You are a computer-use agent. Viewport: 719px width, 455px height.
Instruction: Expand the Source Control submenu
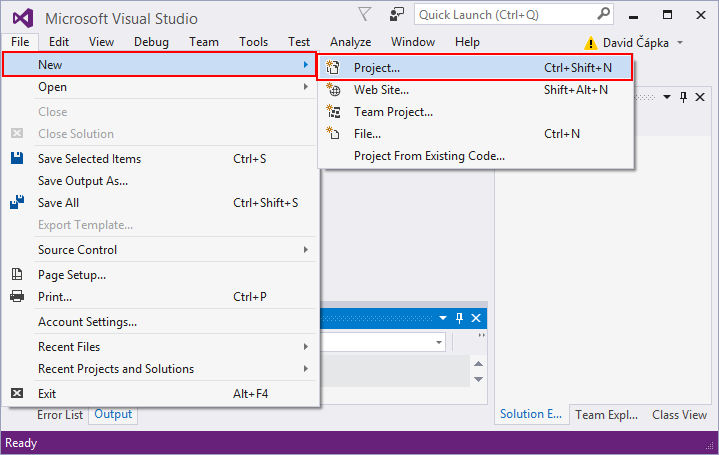306,250
